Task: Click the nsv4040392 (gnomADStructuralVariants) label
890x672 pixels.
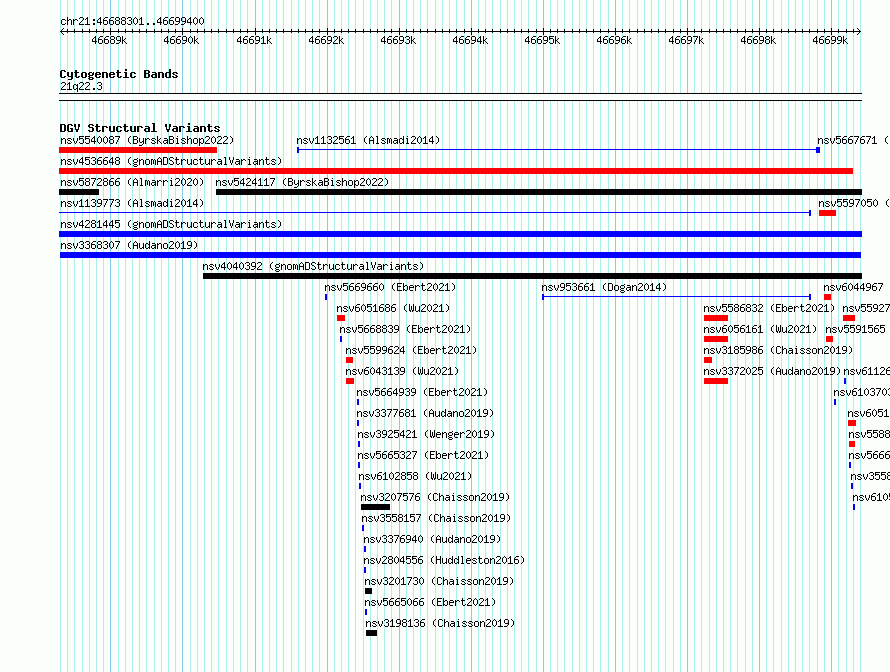Action: [x=313, y=266]
